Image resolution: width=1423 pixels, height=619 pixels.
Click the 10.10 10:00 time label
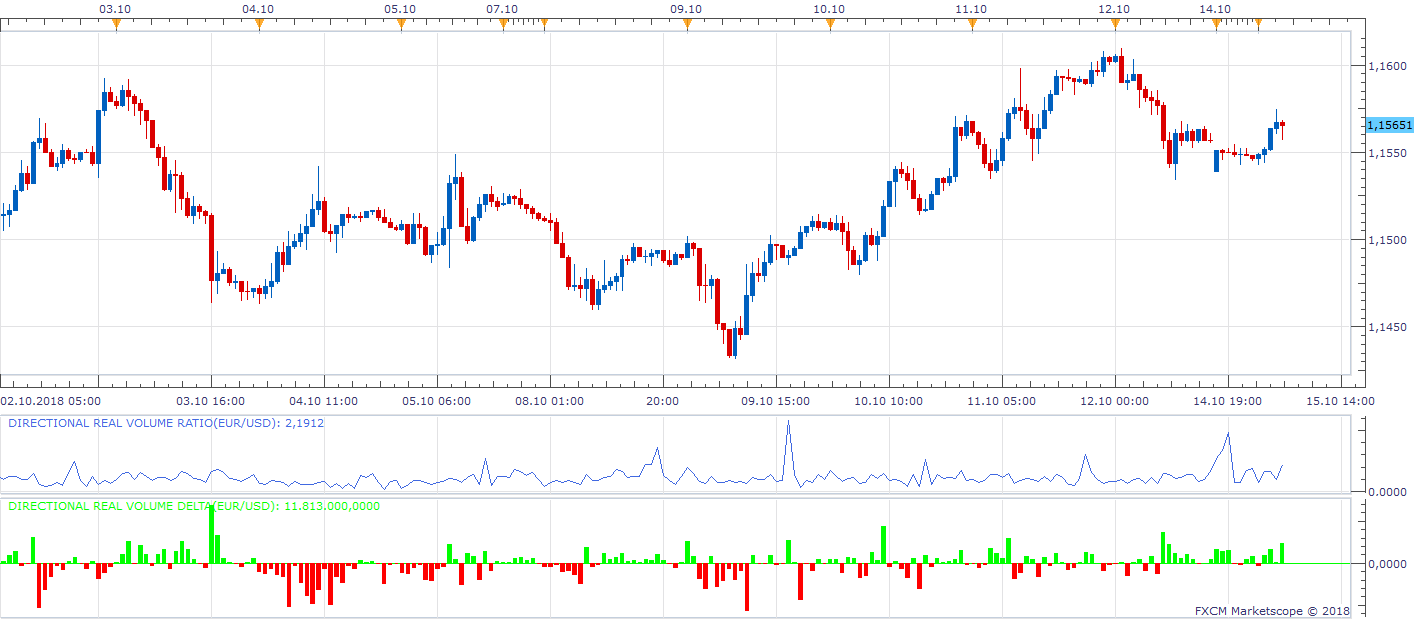[890, 401]
